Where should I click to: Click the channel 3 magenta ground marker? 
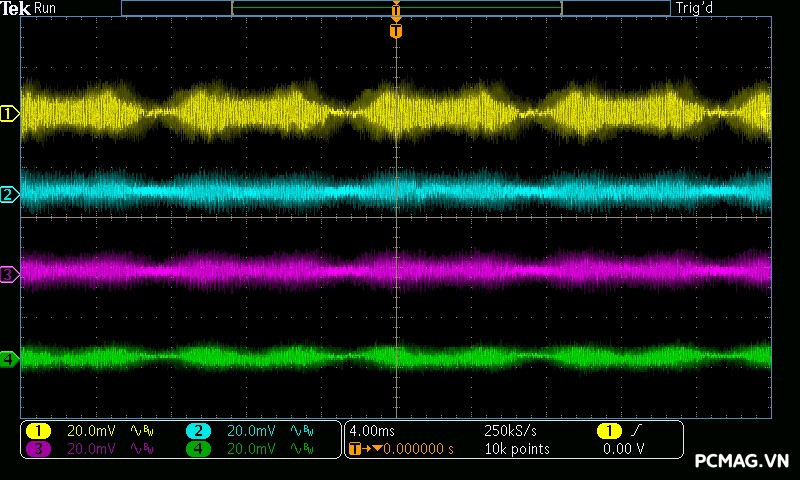(9, 274)
